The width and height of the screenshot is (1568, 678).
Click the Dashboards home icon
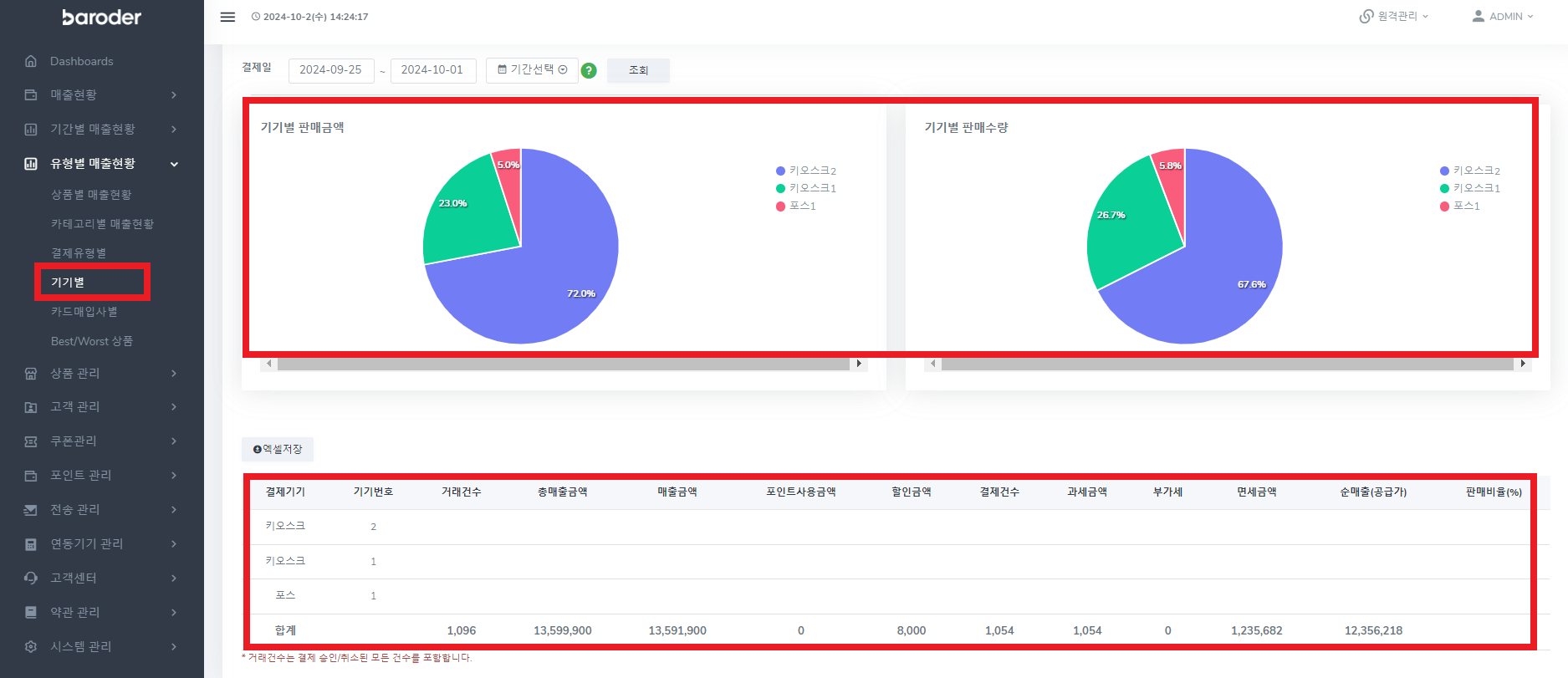point(31,61)
